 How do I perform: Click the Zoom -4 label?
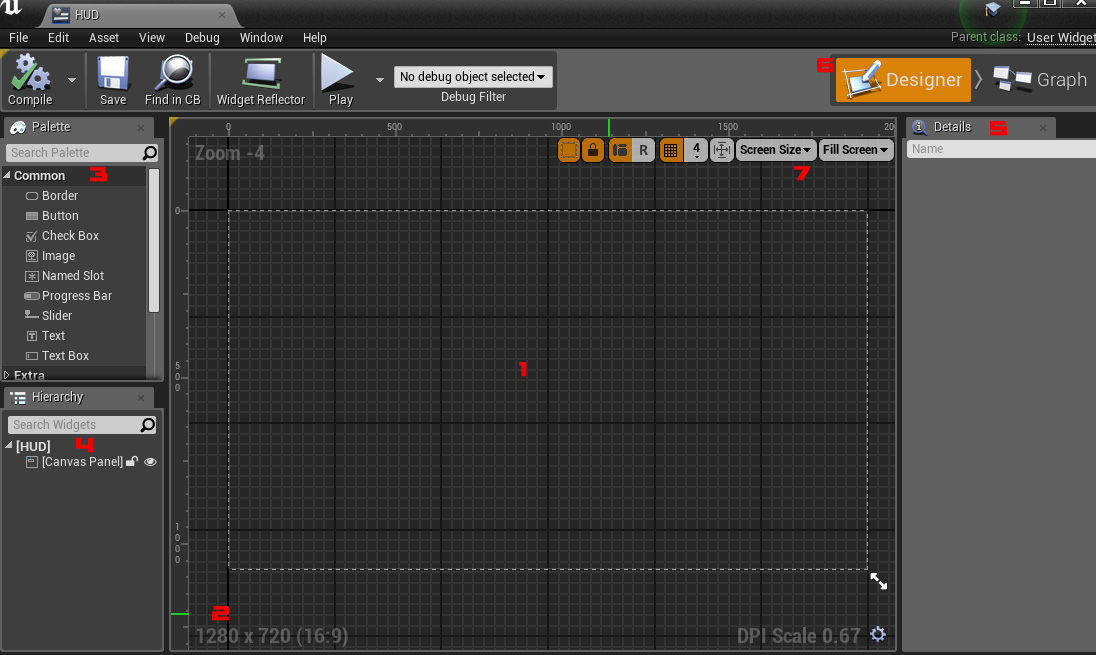click(x=229, y=153)
